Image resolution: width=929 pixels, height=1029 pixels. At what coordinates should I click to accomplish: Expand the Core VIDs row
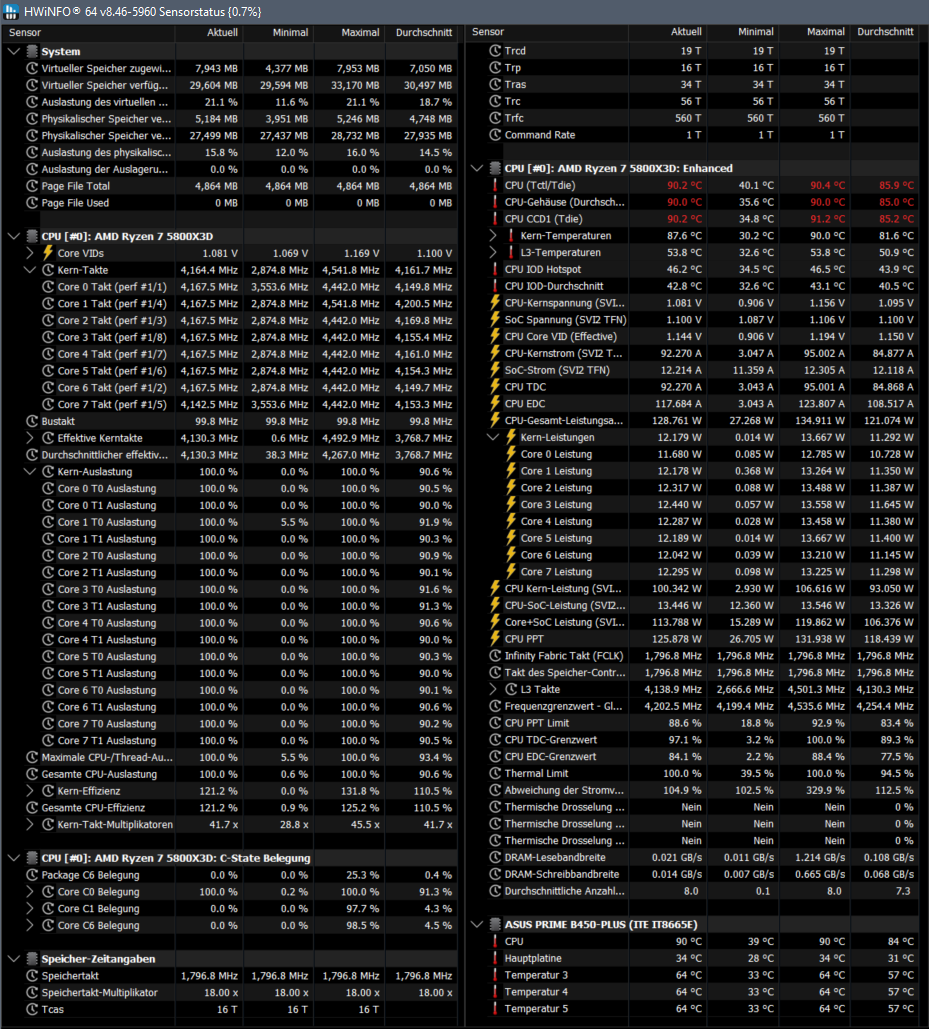[x=30, y=253]
